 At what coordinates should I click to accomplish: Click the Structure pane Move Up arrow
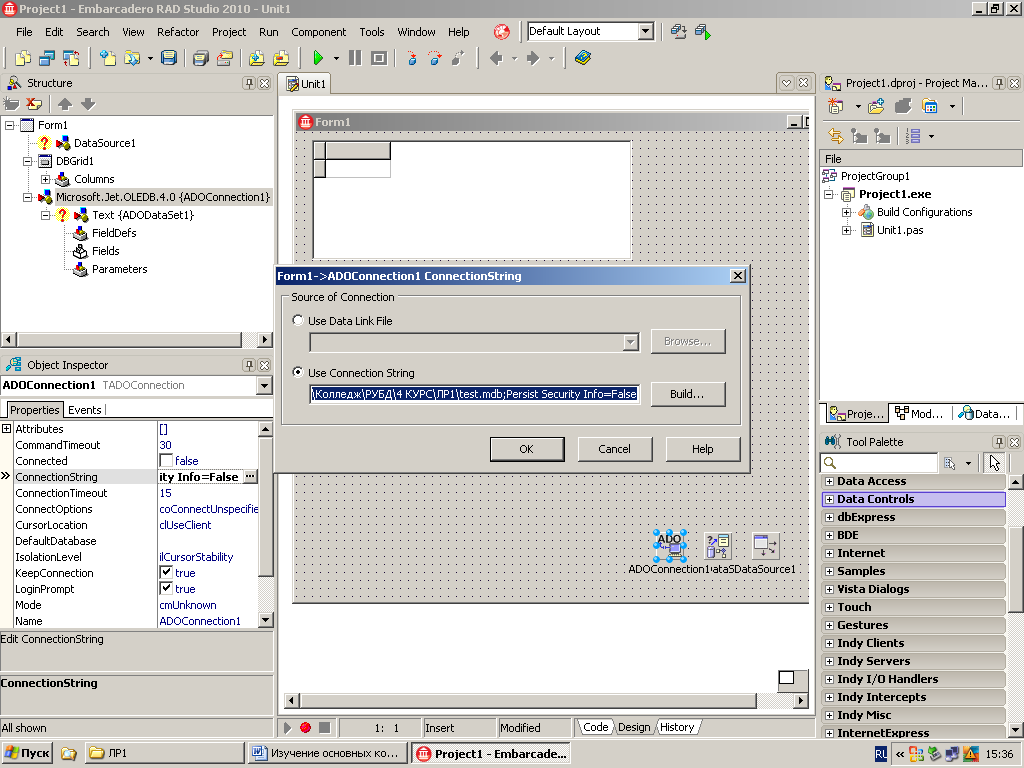65,104
